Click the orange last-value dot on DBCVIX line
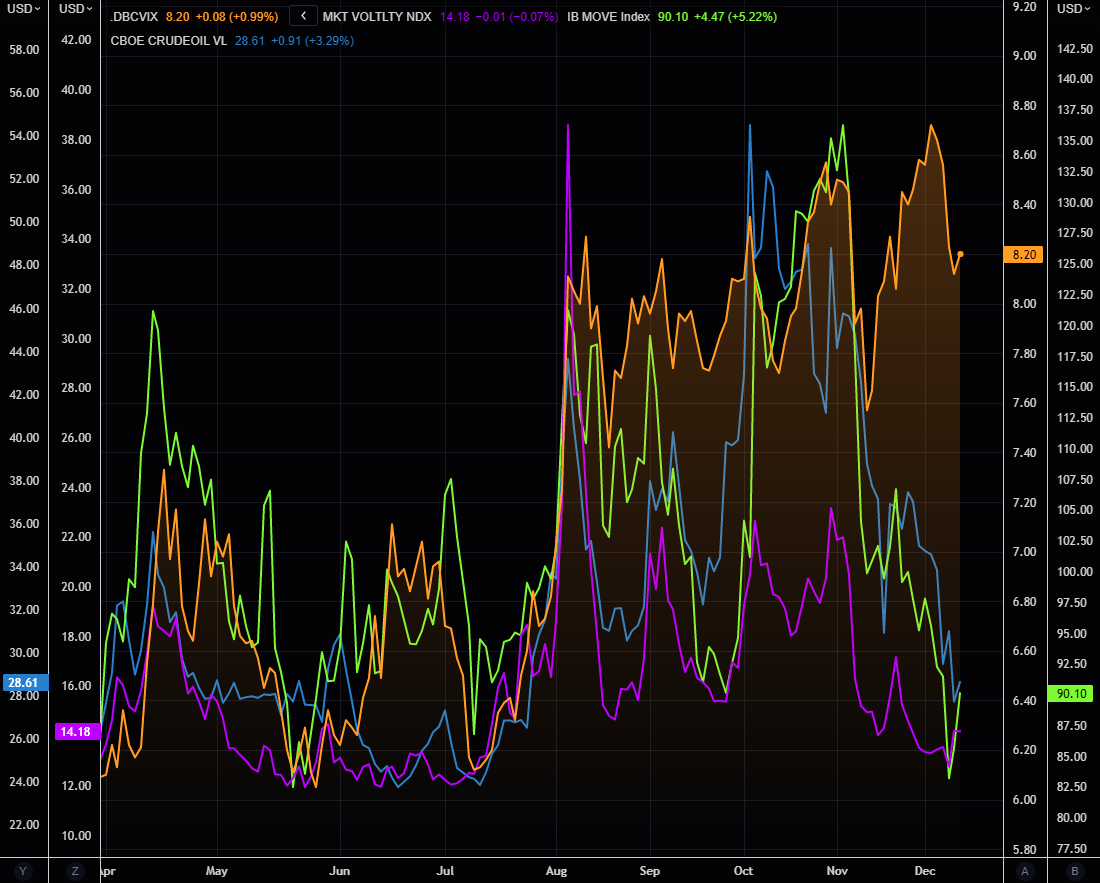The width and height of the screenshot is (1100, 883). pos(960,254)
